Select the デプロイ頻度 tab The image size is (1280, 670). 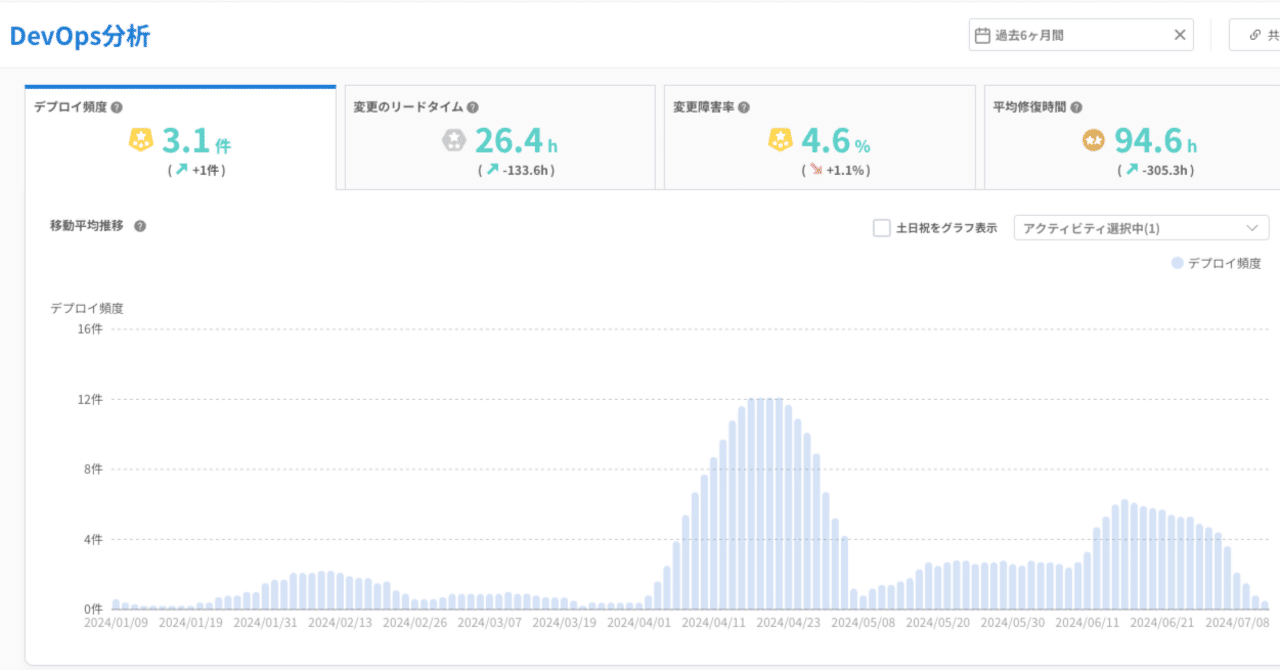[180, 137]
